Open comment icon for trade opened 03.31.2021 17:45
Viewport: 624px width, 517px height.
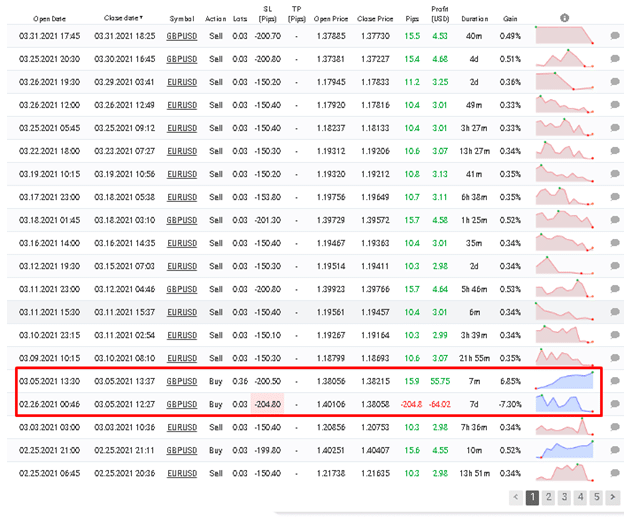pyautogui.click(x=614, y=36)
